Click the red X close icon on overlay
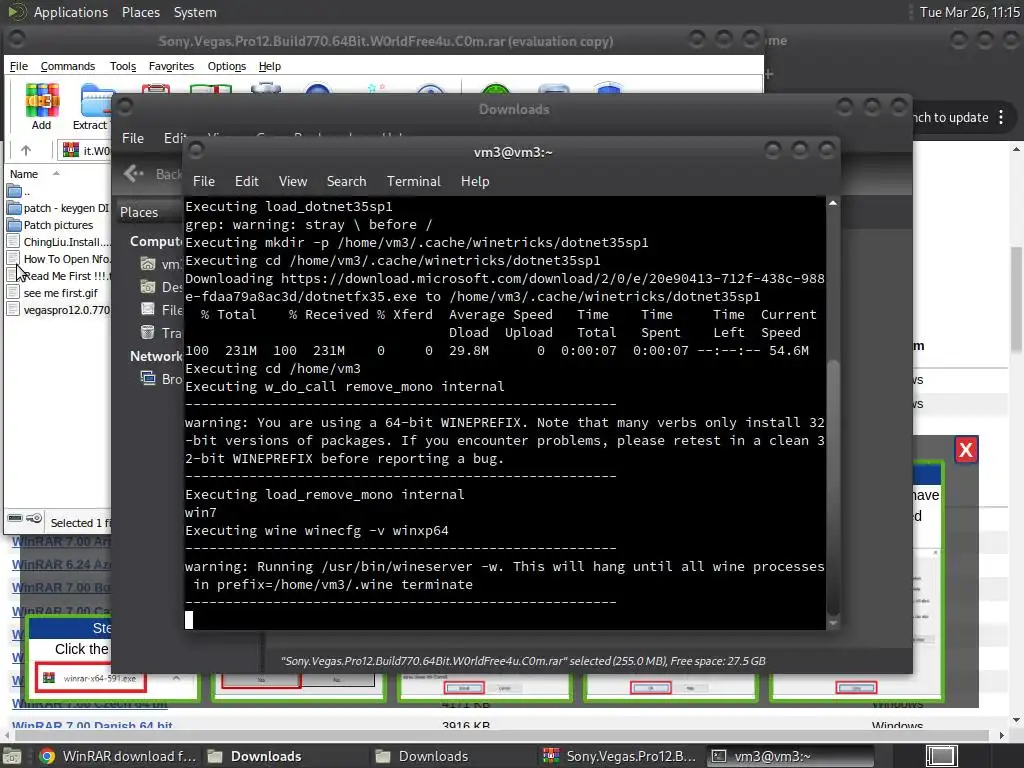This screenshot has width=1024, height=768. (966, 450)
